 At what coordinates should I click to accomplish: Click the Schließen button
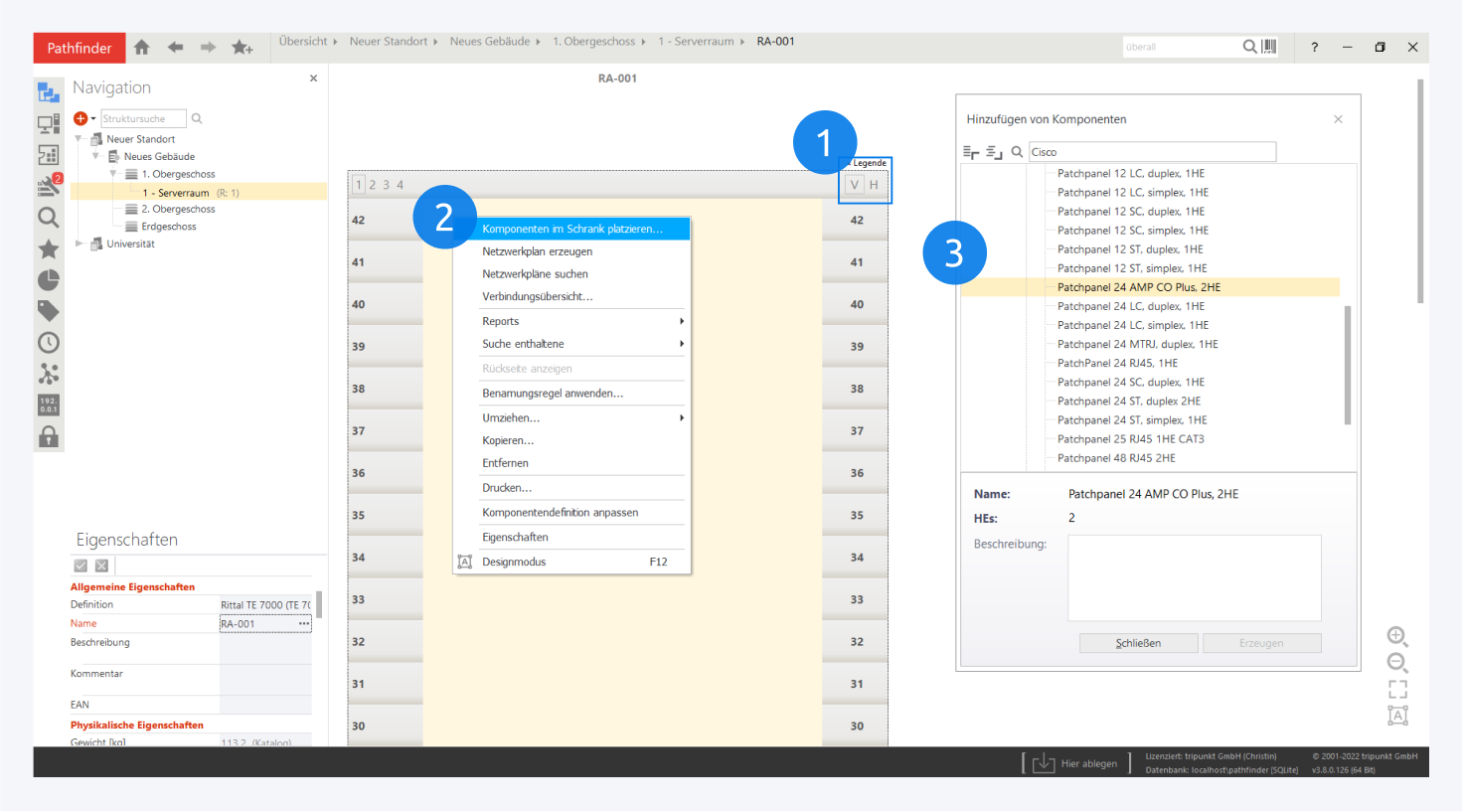1138,643
